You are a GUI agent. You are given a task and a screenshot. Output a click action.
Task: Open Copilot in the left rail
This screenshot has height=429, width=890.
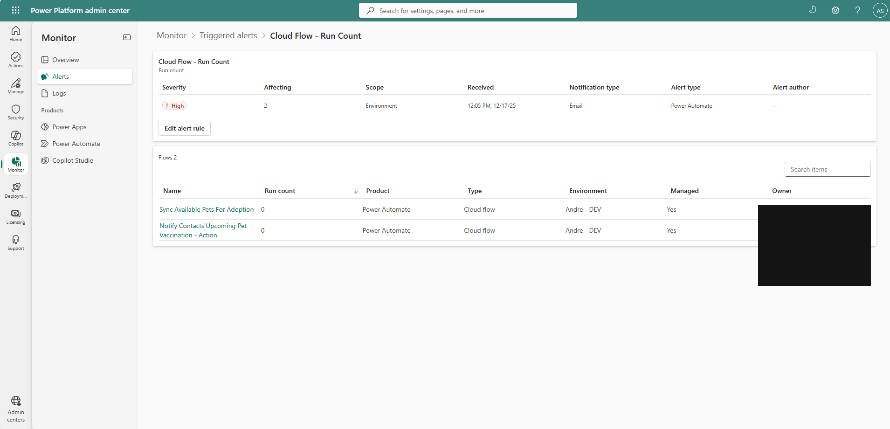click(x=16, y=138)
